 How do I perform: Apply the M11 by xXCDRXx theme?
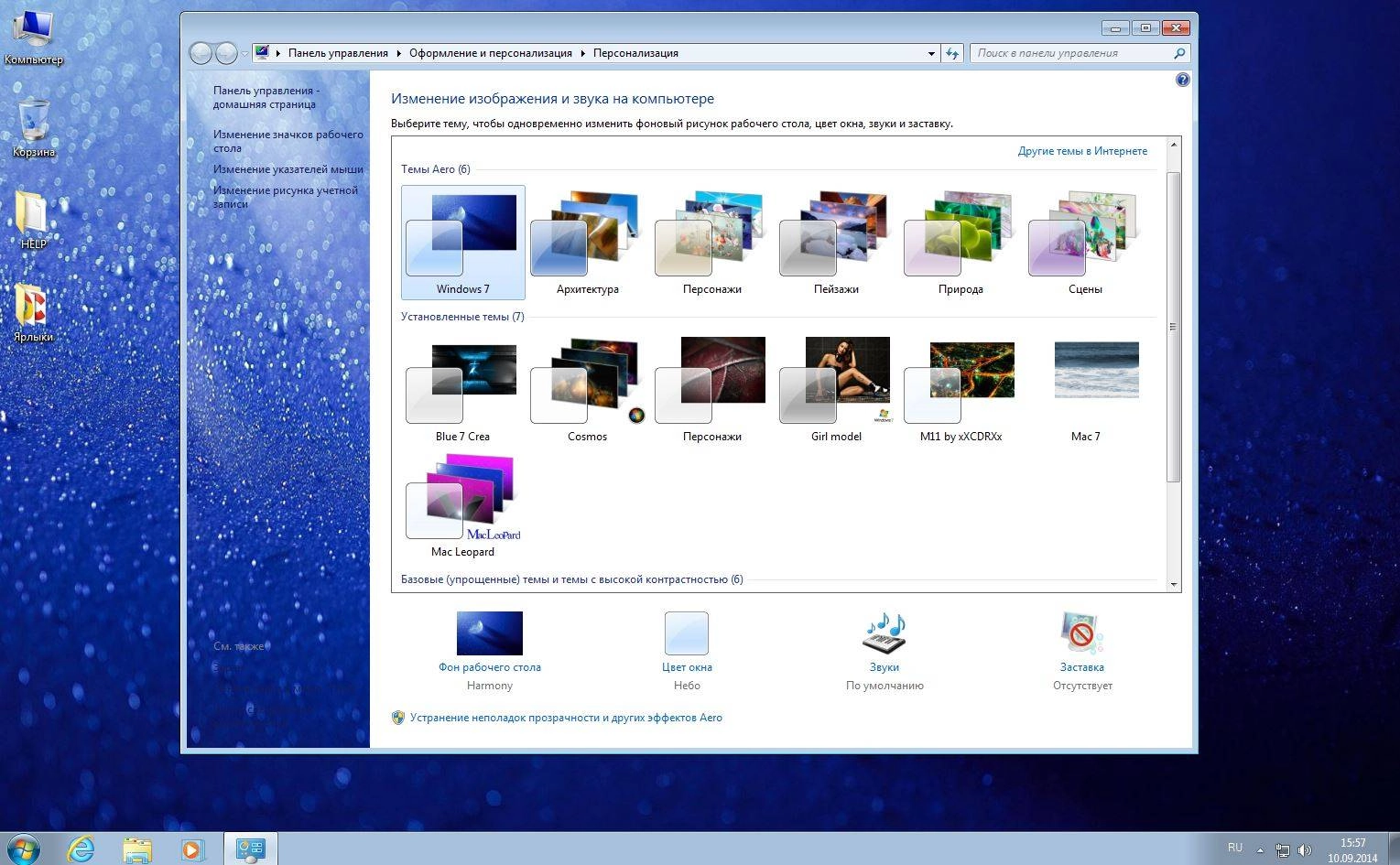pos(960,390)
